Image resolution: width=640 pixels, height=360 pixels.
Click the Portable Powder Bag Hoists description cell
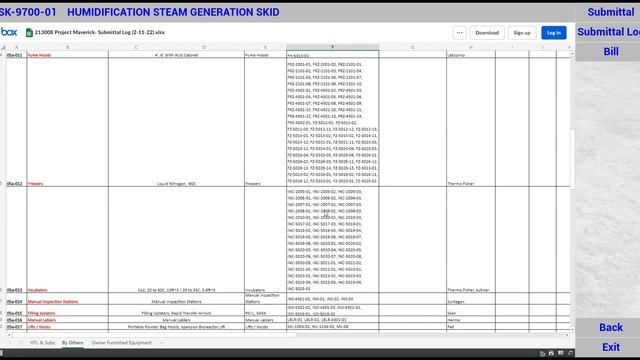pyautogui.click(x=176, y=327)
